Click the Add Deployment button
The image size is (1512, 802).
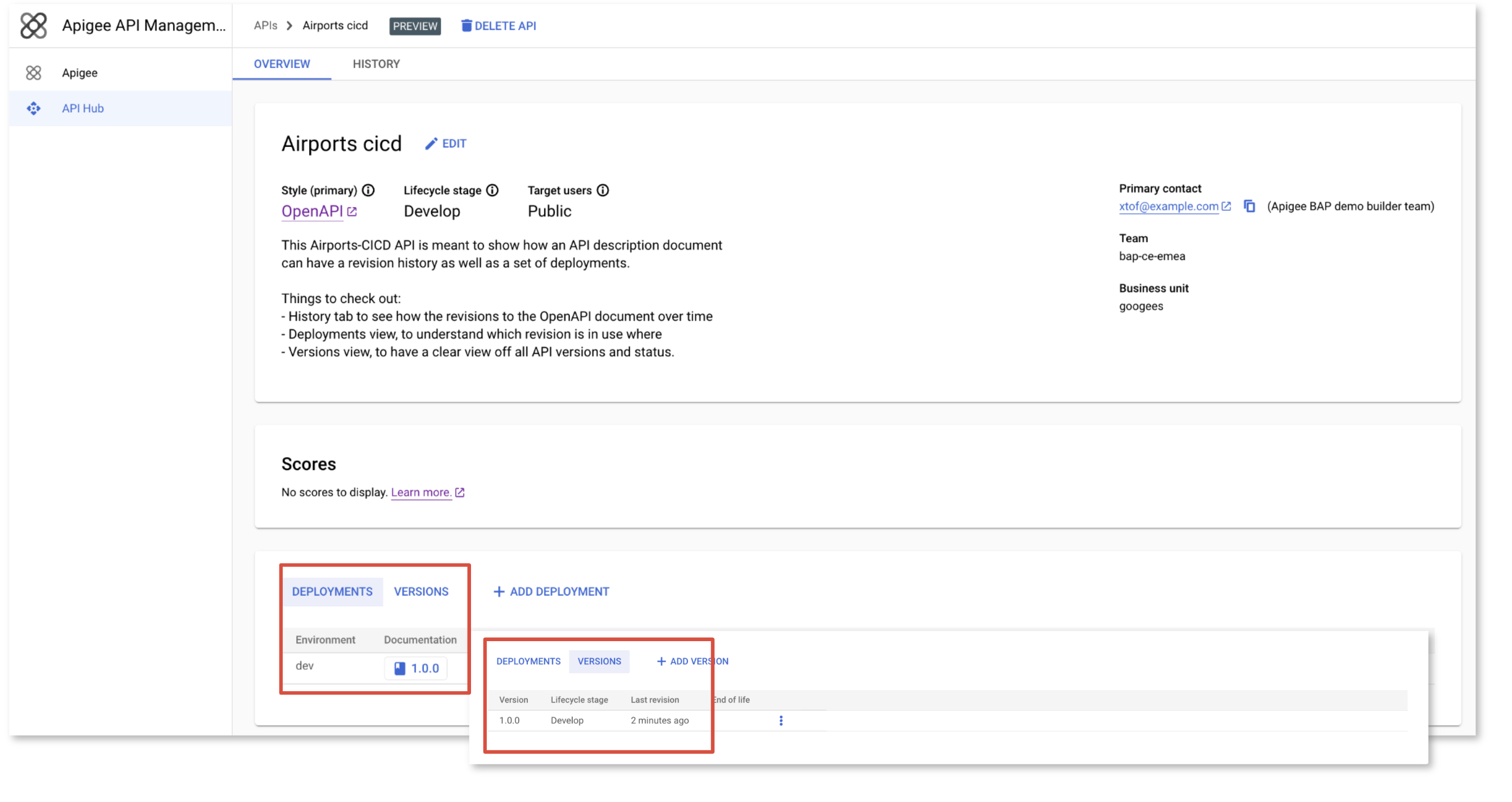551,591
